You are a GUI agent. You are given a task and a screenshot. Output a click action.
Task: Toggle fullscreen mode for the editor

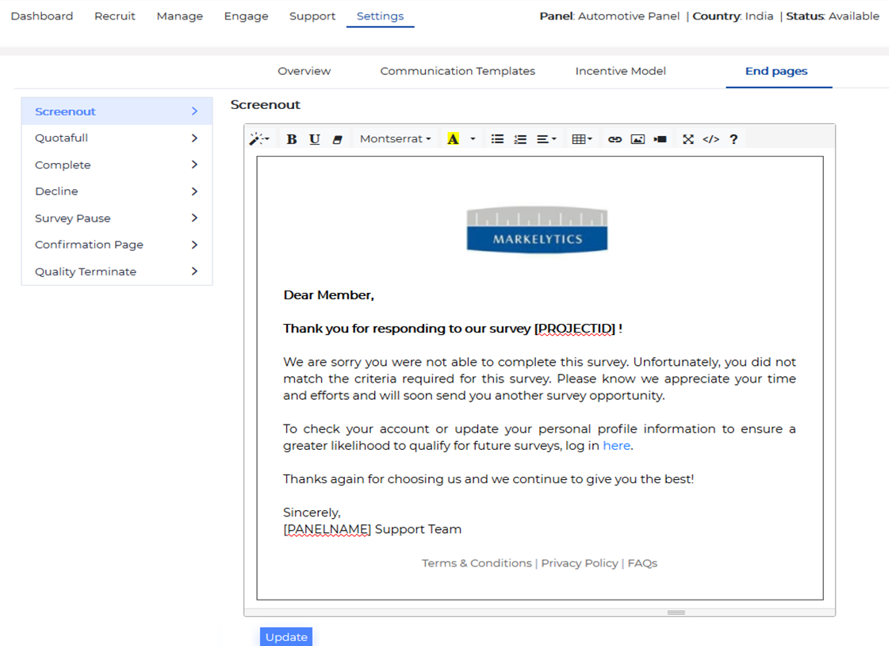688,140
